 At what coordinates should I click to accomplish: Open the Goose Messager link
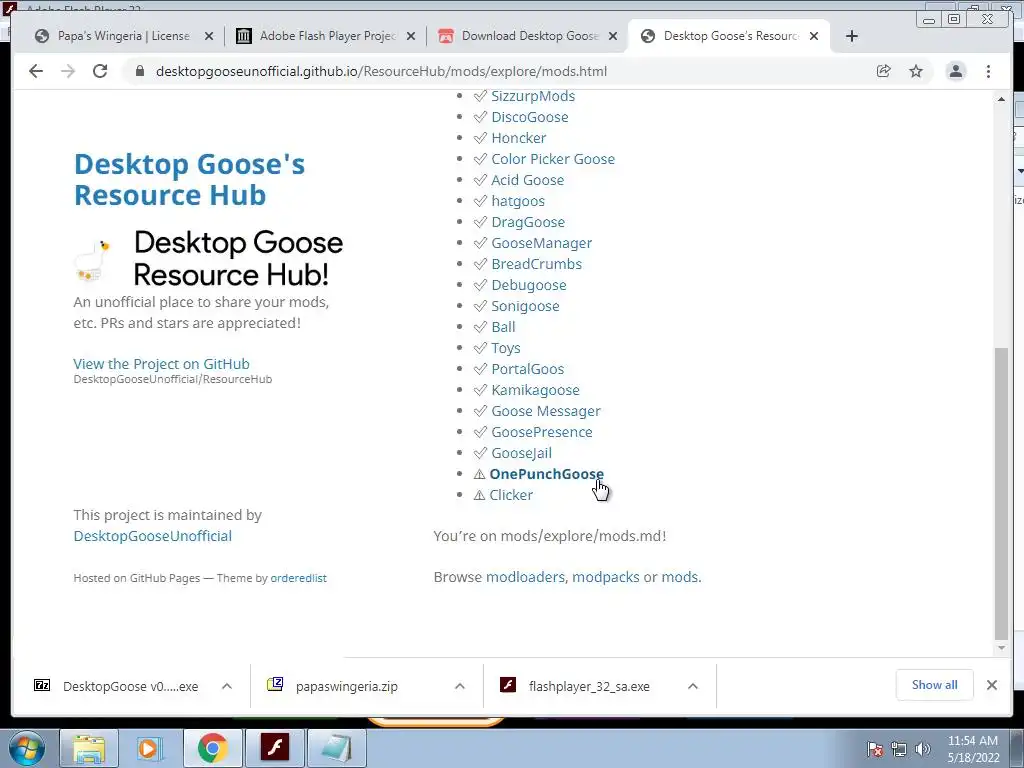[546, 411]
